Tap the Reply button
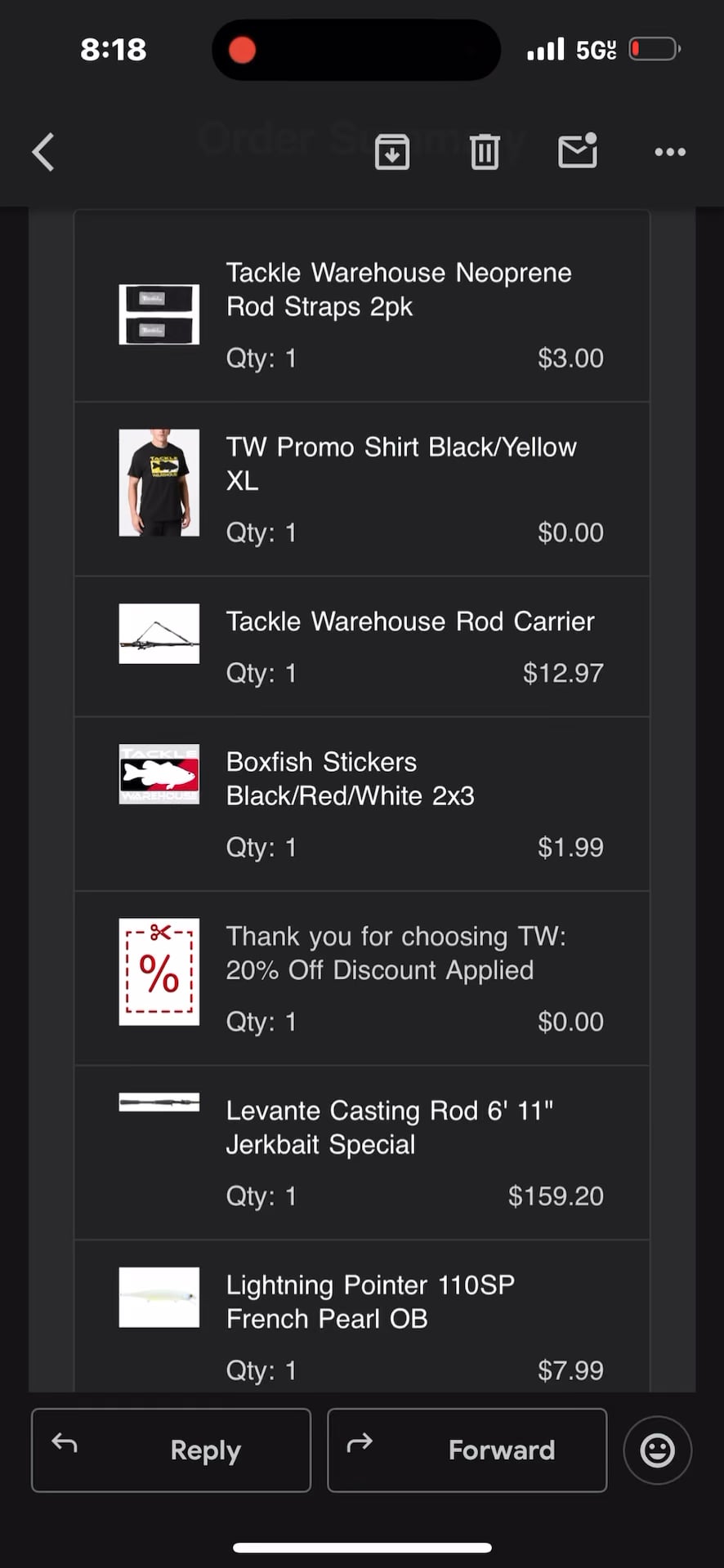The image size is (724, 1568). [172, 1450]
